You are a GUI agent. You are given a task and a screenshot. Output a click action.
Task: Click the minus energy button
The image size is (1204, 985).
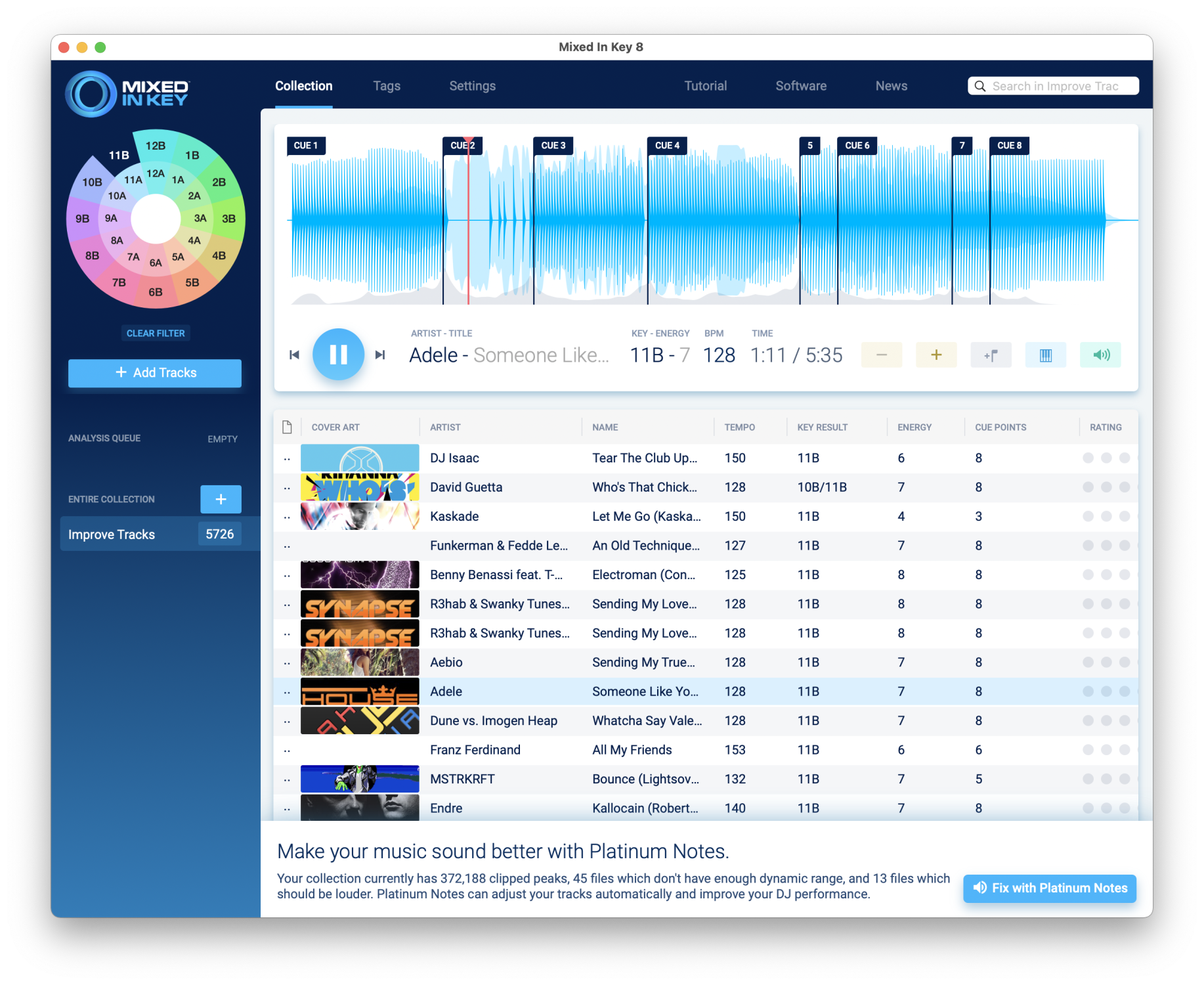point(882,355)
